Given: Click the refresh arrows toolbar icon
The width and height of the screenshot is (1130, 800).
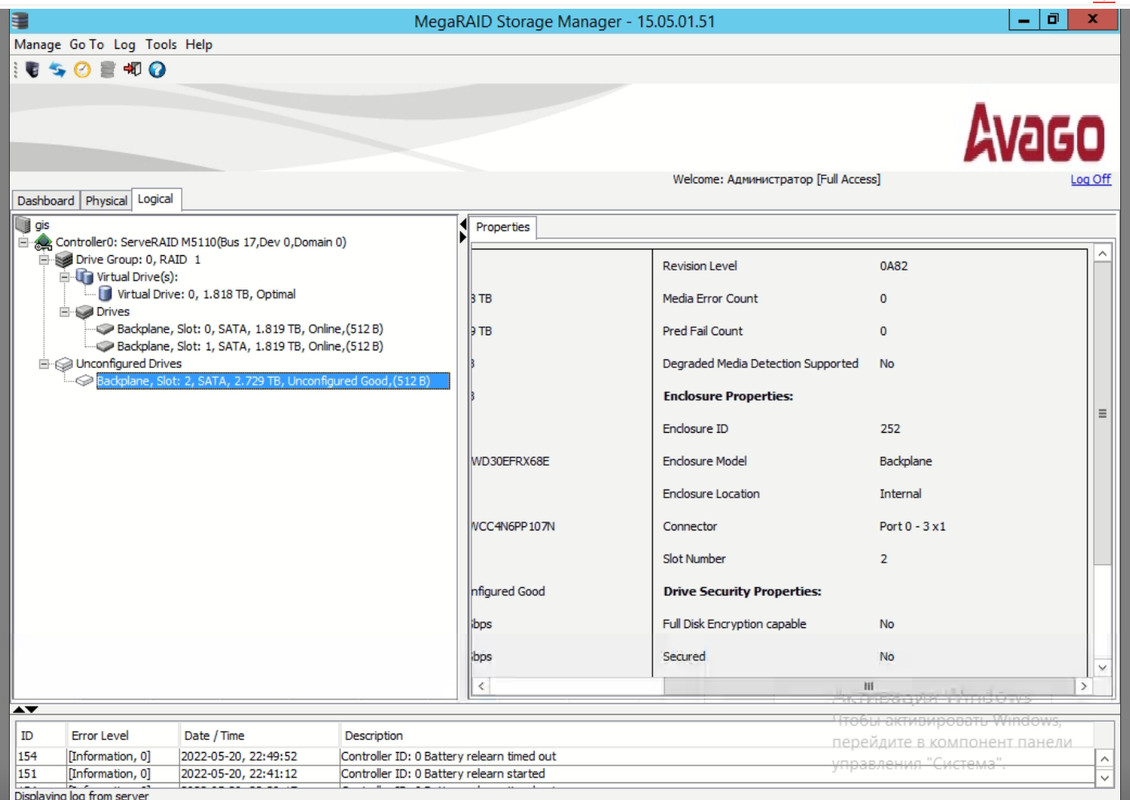Looking at the screenshot, I should [x=57, y=69].
